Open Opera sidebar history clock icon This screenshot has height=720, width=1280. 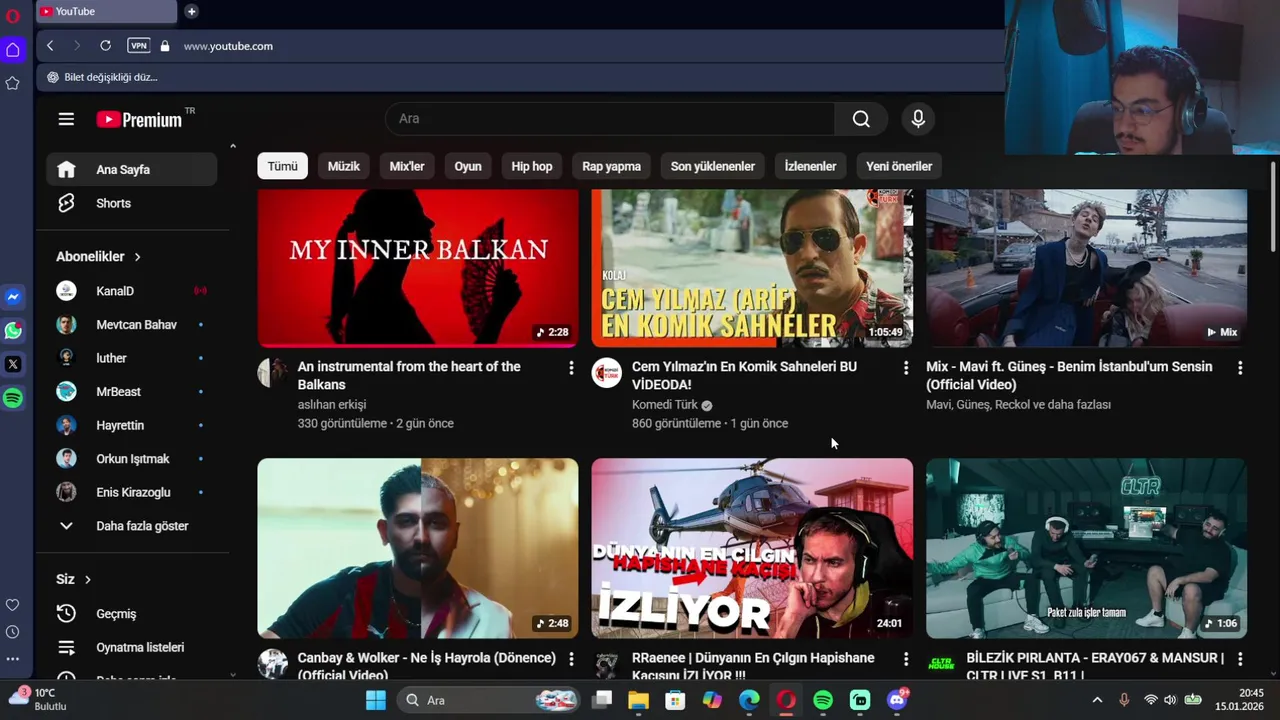coord(13,632)
